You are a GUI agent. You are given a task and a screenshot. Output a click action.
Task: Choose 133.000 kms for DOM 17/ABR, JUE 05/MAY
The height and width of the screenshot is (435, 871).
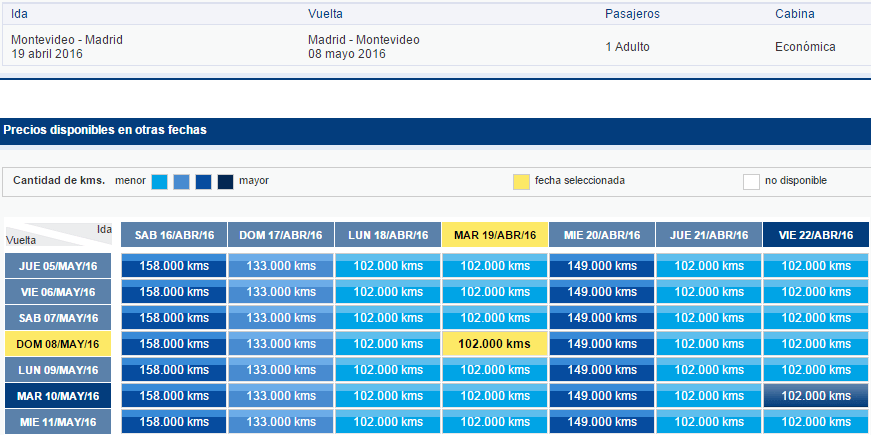tap(281, 266)
